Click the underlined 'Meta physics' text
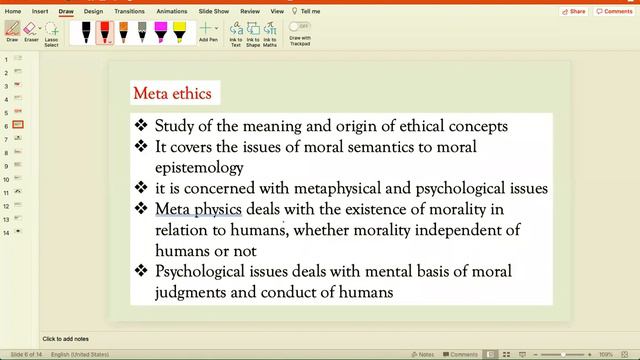Image resolution: width=640 pixels, height=360 pixels. [198, 209]
